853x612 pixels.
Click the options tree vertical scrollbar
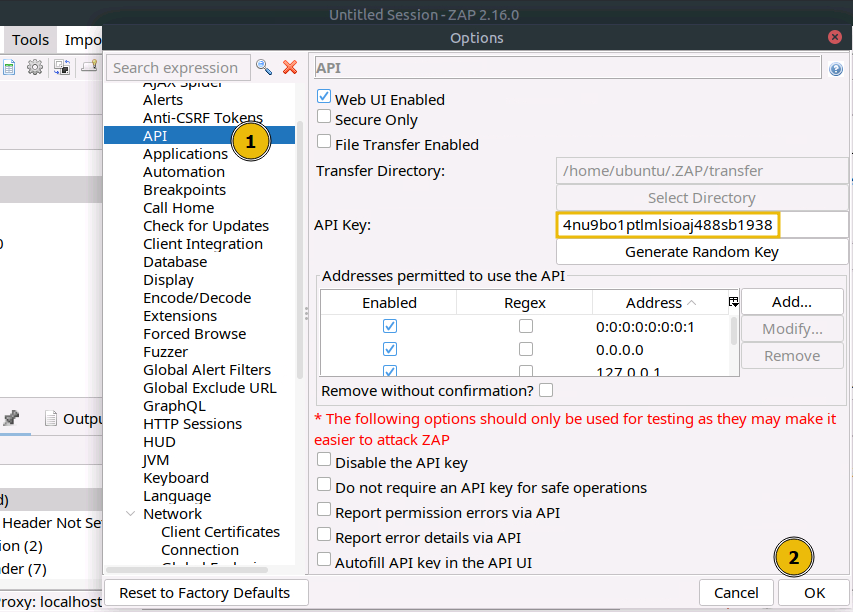[299, 250]
